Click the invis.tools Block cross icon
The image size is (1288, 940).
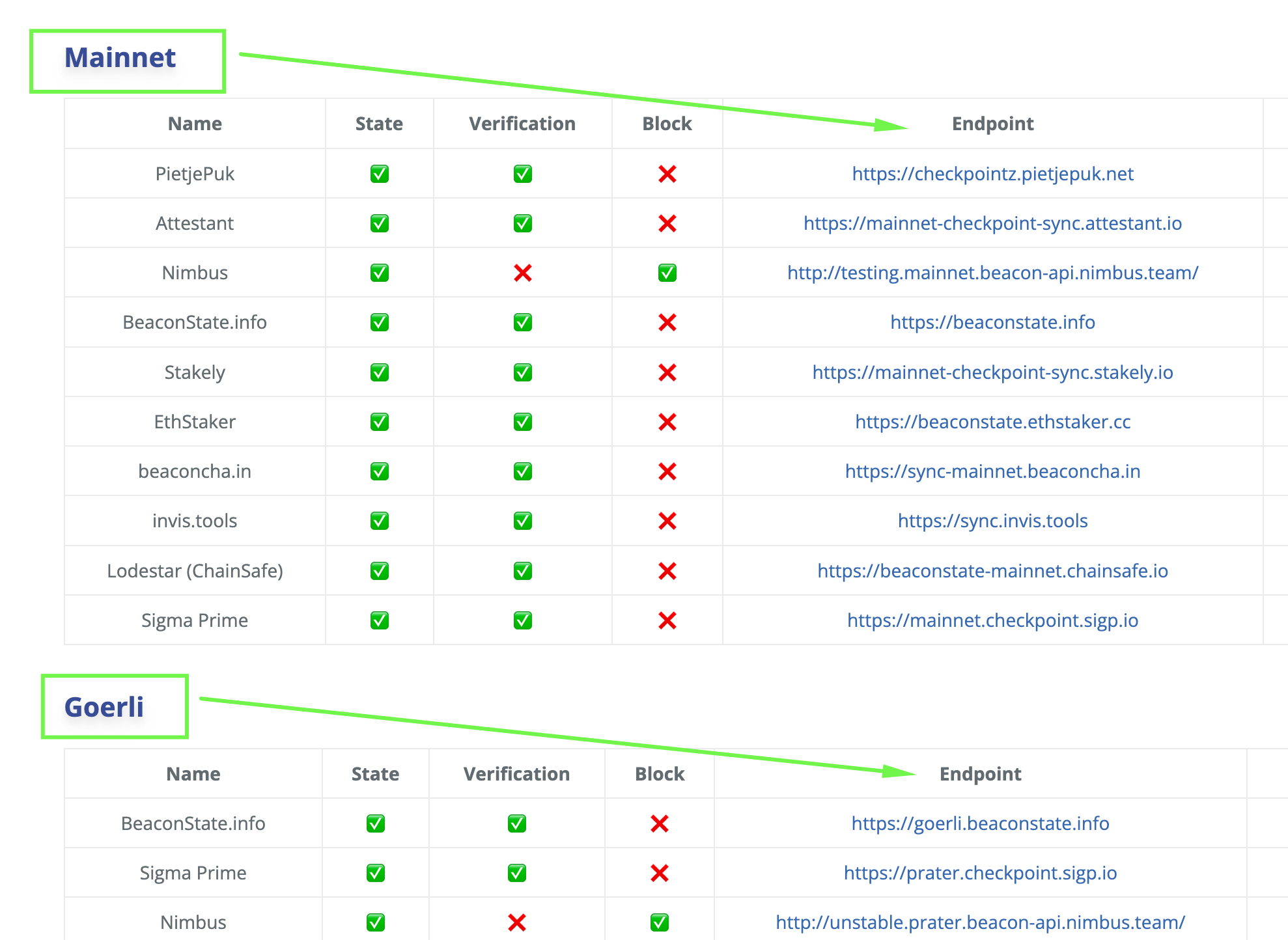tap(667, 521)
